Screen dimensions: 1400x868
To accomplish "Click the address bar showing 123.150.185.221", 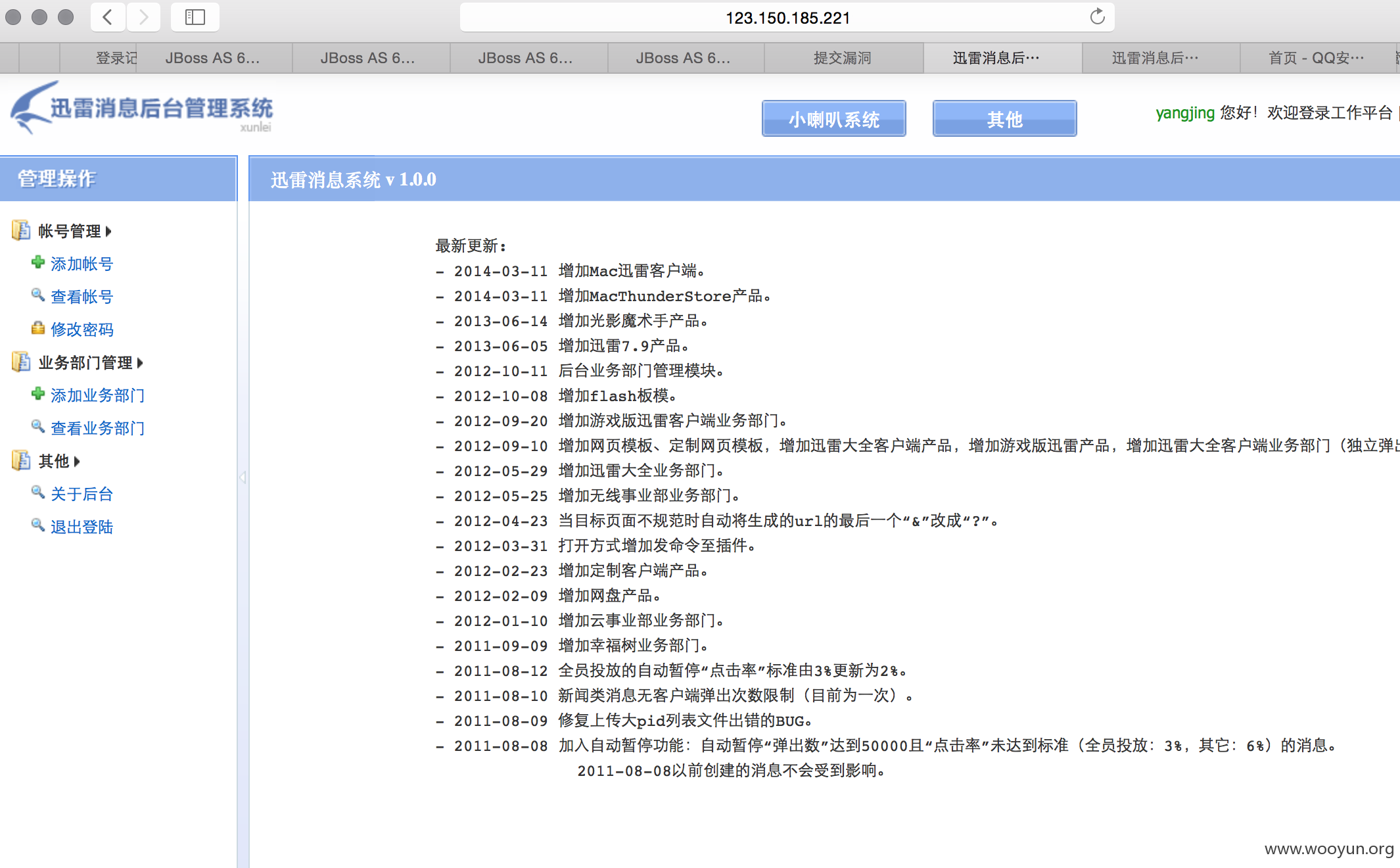I will (x=787, y=17).
